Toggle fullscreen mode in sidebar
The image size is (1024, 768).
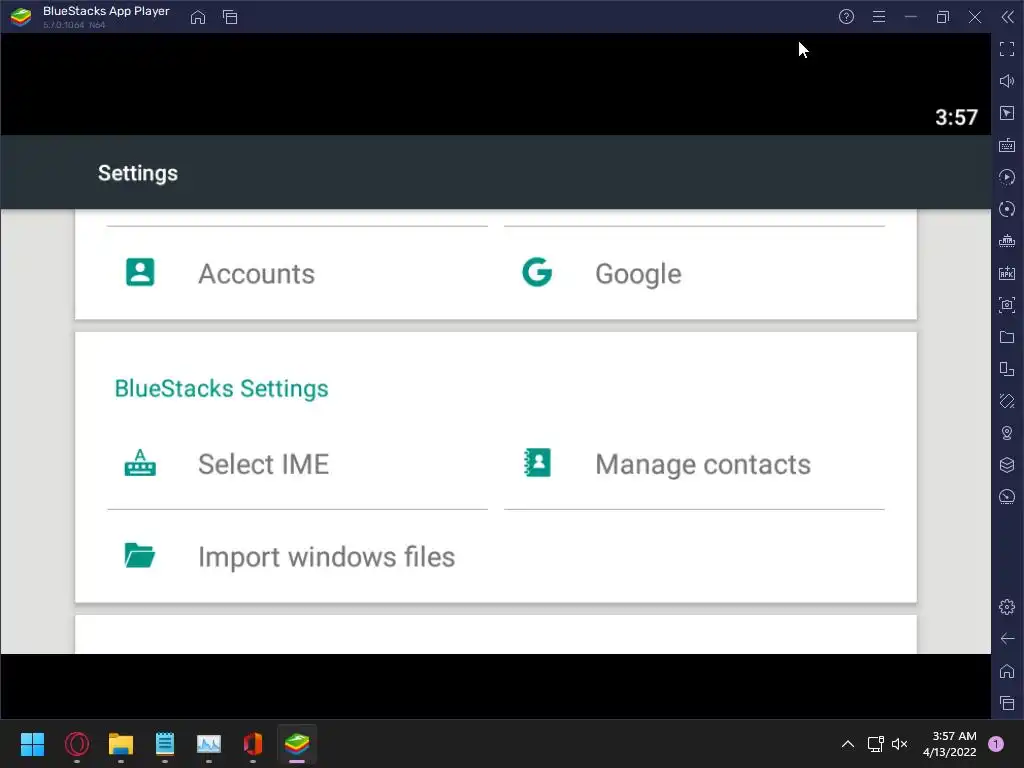pos(1007,49)
